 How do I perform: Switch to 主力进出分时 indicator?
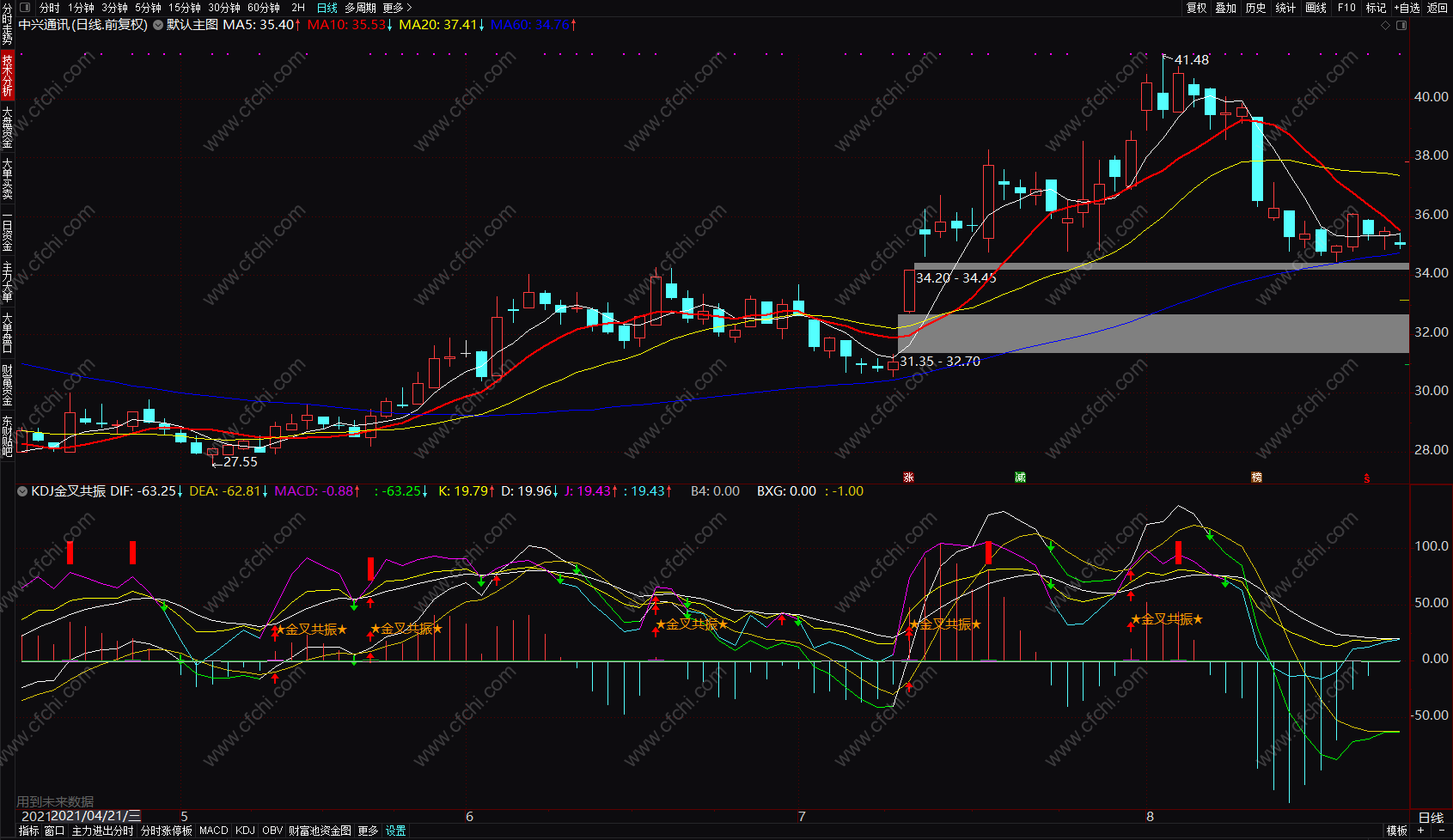click(102, 831)
